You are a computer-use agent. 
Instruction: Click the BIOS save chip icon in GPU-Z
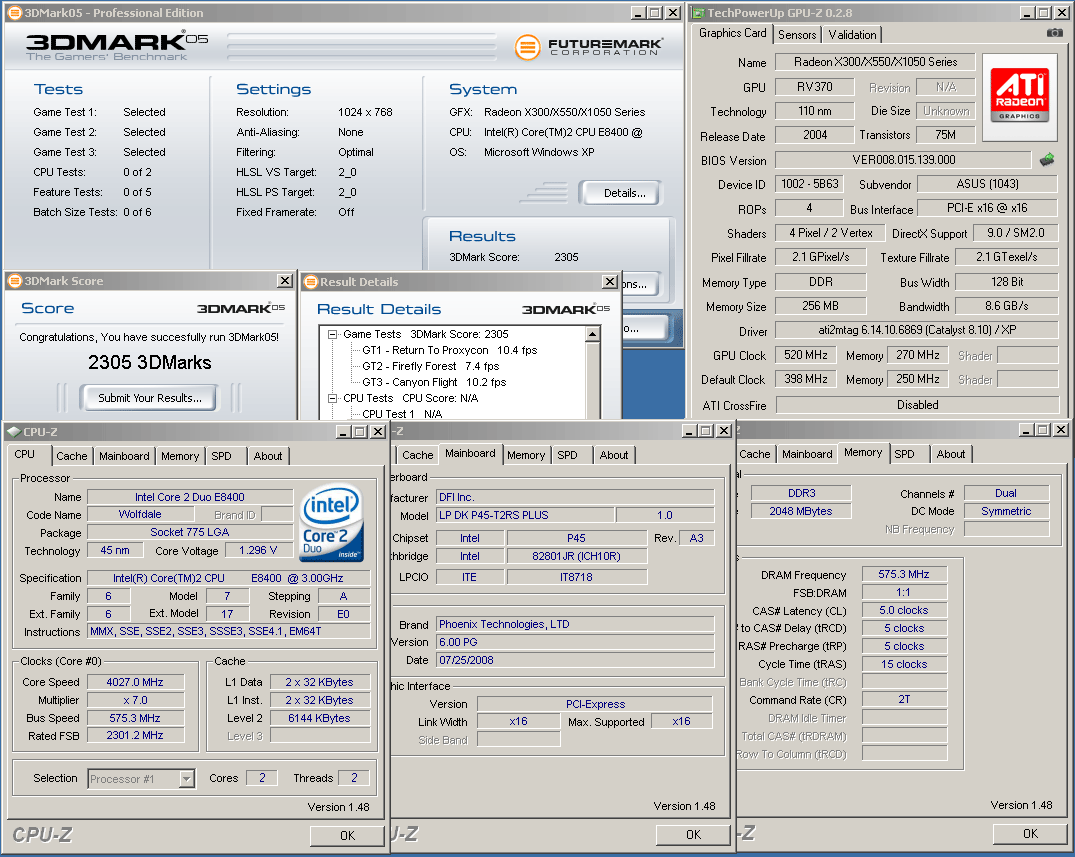point(1046,160)
